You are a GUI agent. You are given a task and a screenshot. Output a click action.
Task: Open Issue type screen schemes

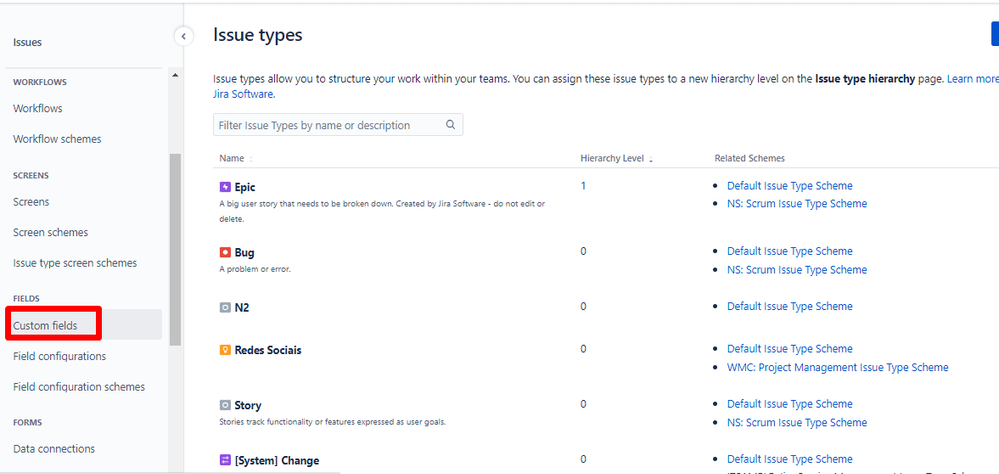pos(75,263)
